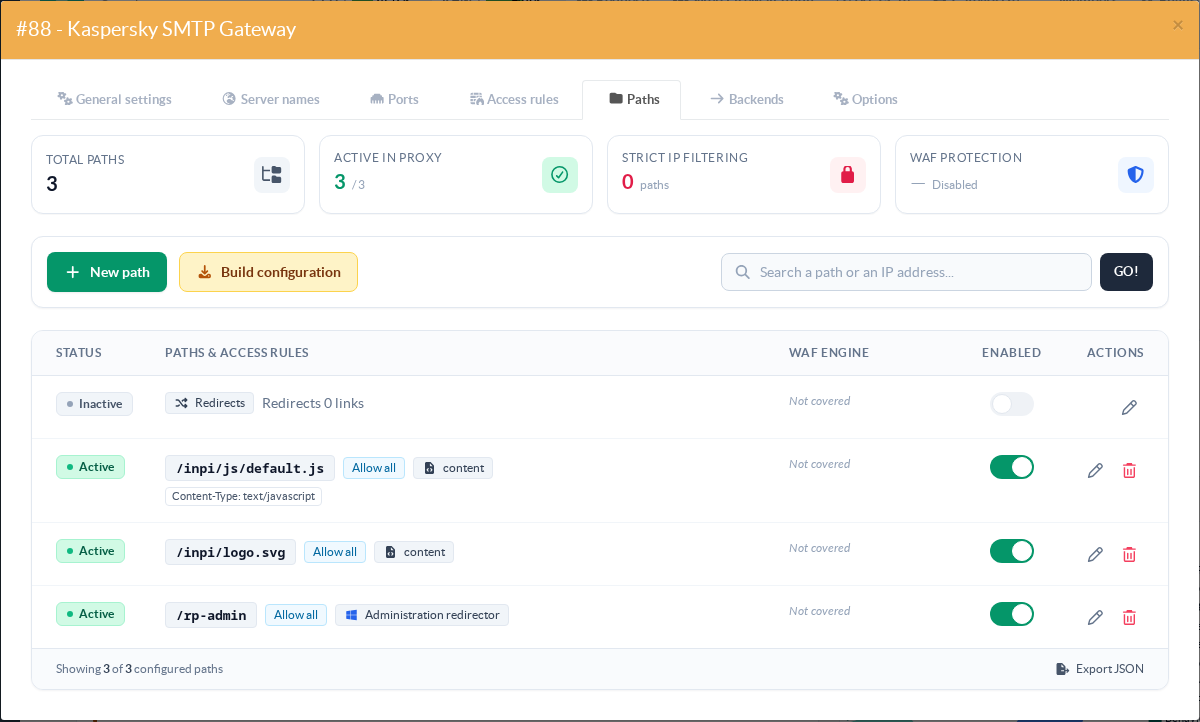
Task: Click Allow all tag on /rp-admin
Action: click(296, 615)
